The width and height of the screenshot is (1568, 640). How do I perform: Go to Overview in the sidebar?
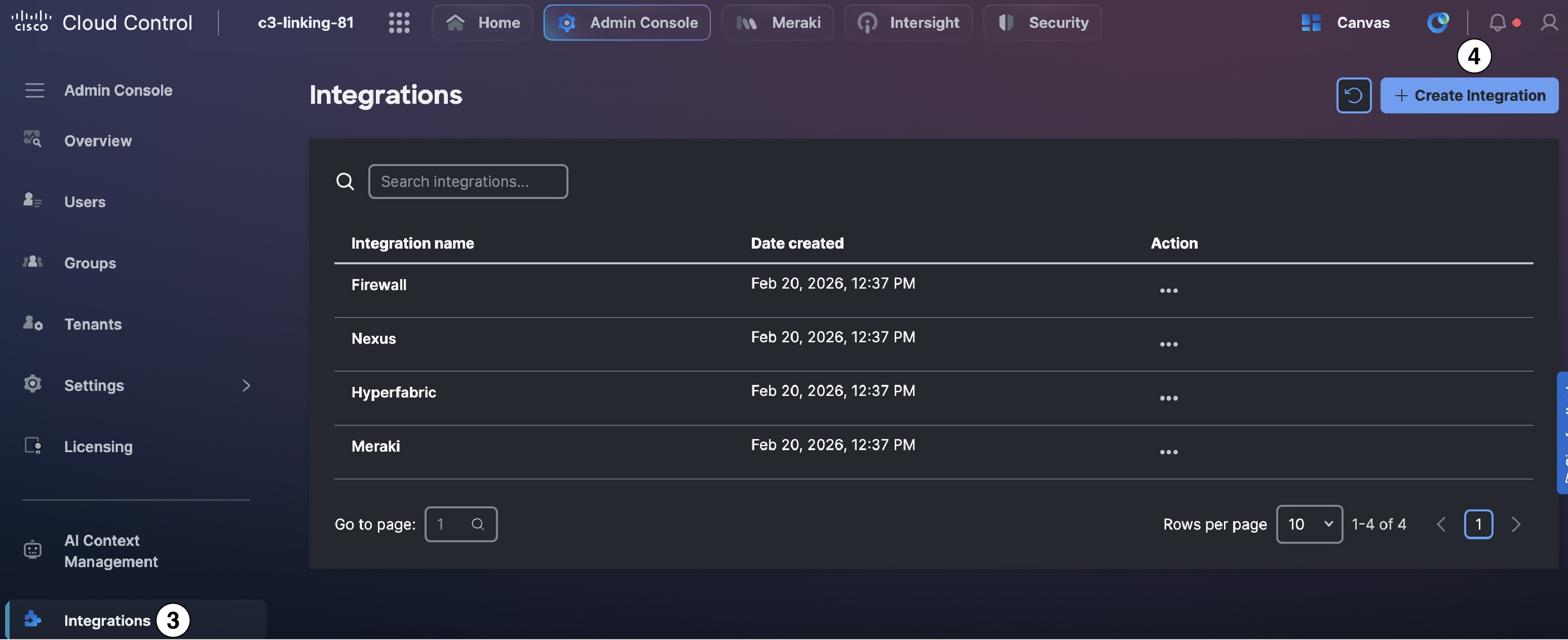(97, 141)
